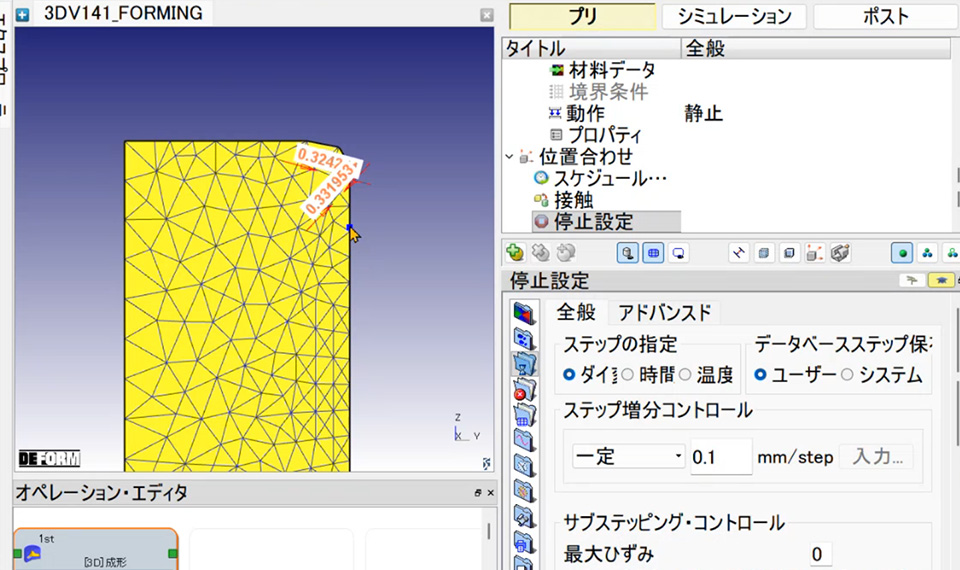
Task: Open the 一定 step increment dropdown
Action: coord(629,456)
